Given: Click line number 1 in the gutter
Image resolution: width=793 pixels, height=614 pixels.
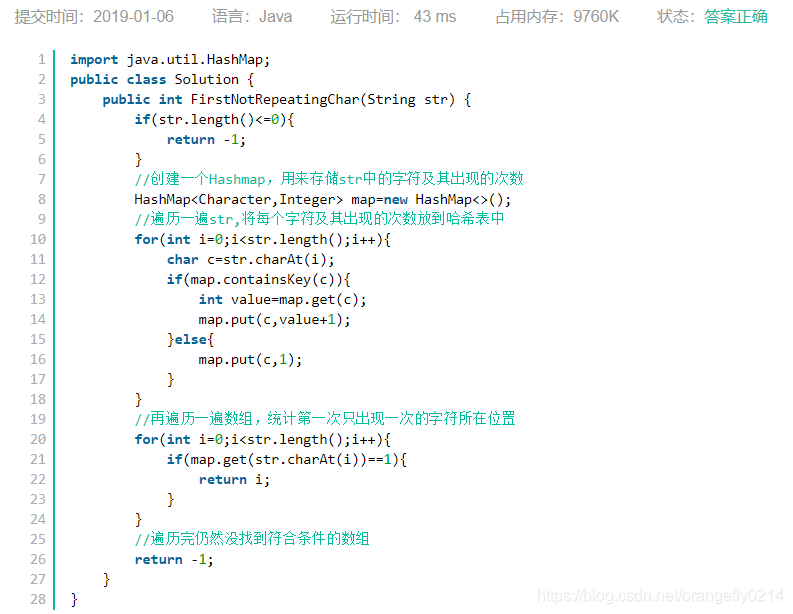Looking at the screenshot, I should click(x=41, y=60).
